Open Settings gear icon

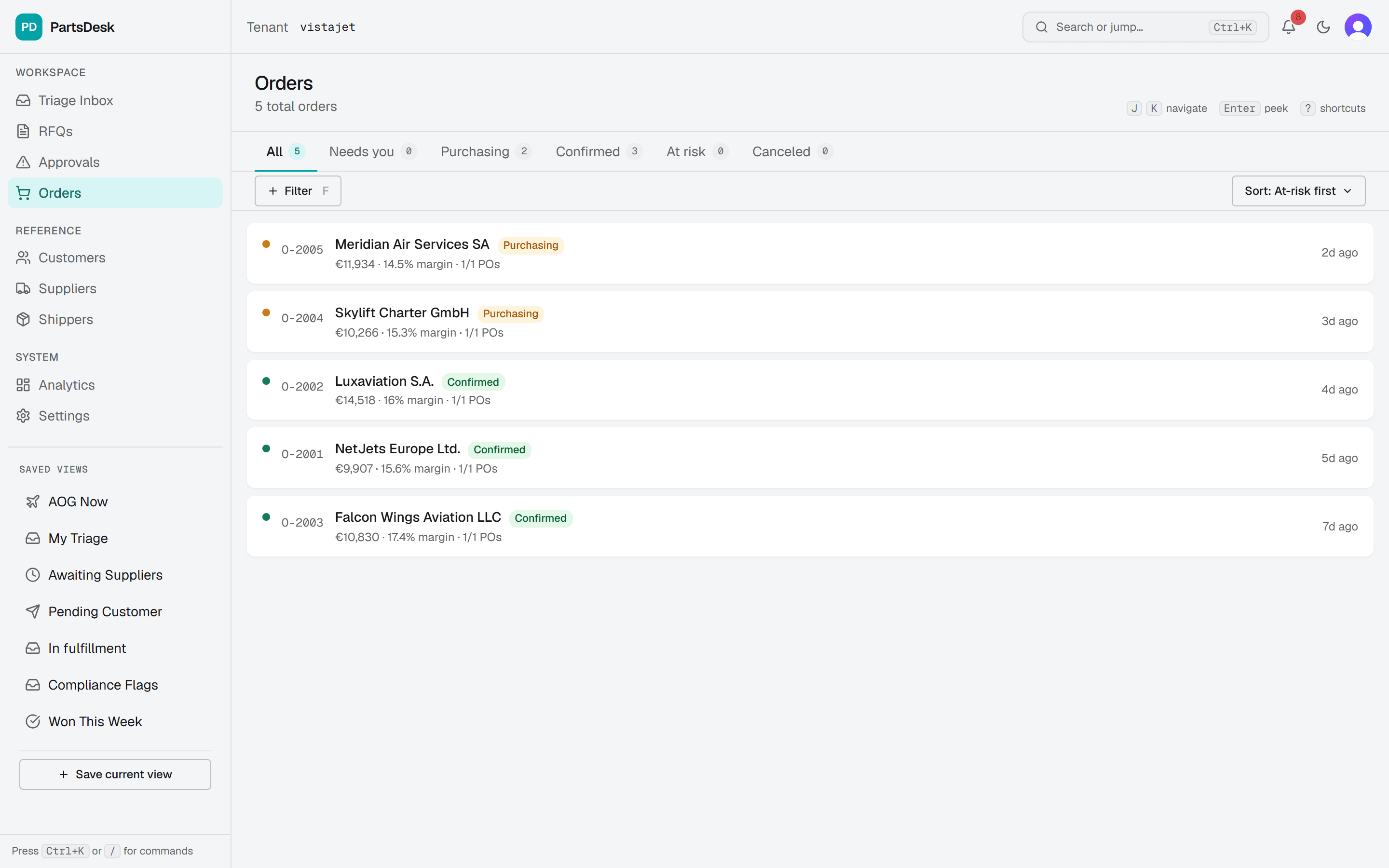click(23, 416)
